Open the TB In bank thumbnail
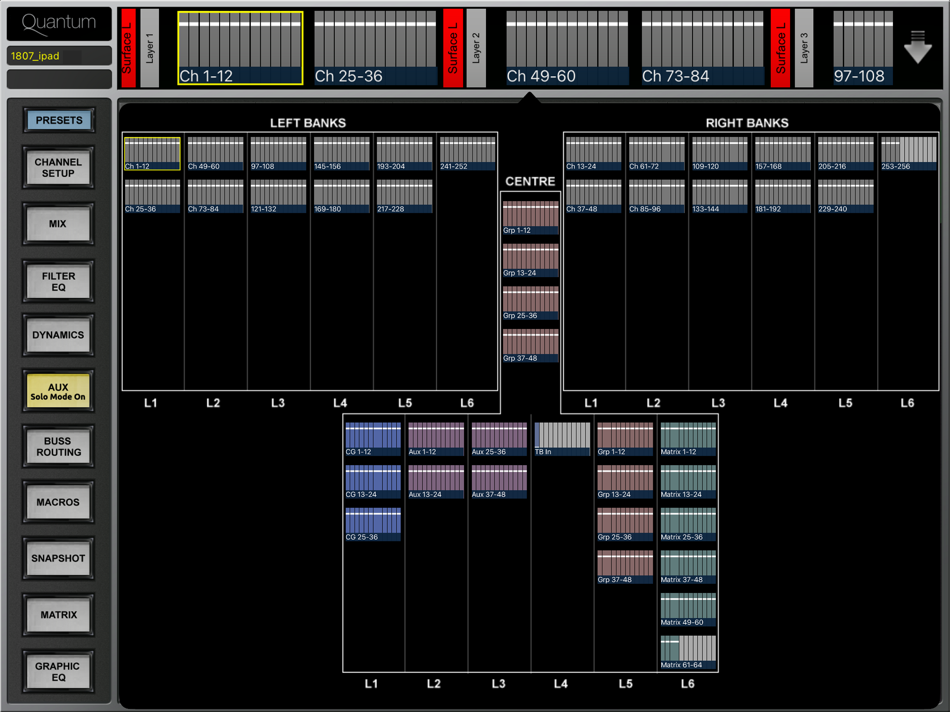Screen dimensions: 950x712 pos(562,439)
